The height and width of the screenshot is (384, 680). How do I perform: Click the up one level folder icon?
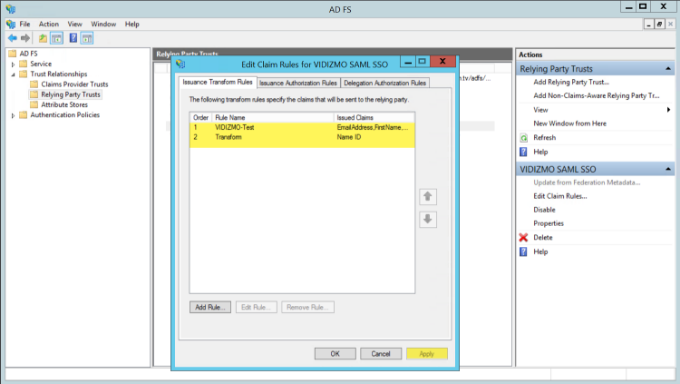[x=42, y=38]
